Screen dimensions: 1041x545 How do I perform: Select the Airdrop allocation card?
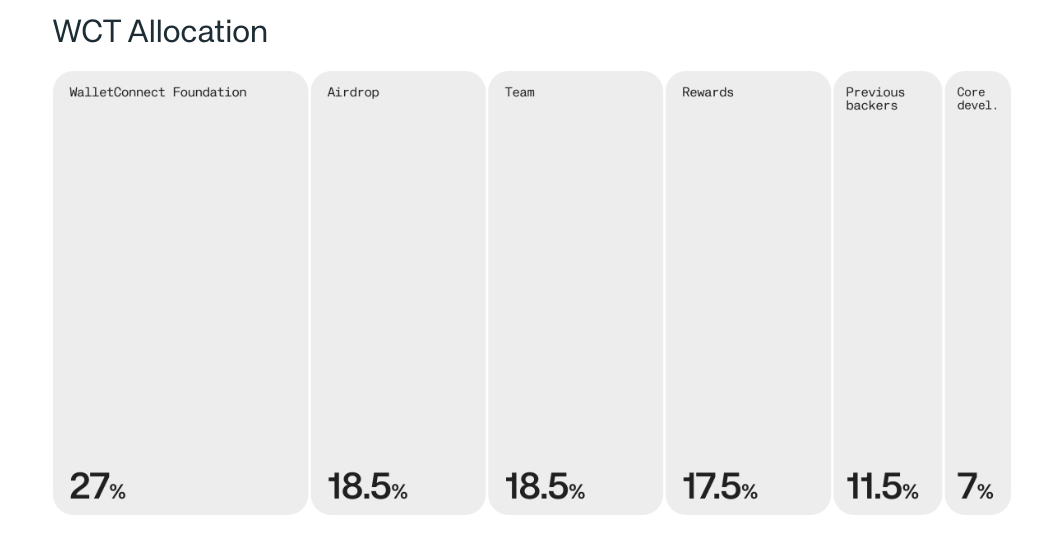398,293
